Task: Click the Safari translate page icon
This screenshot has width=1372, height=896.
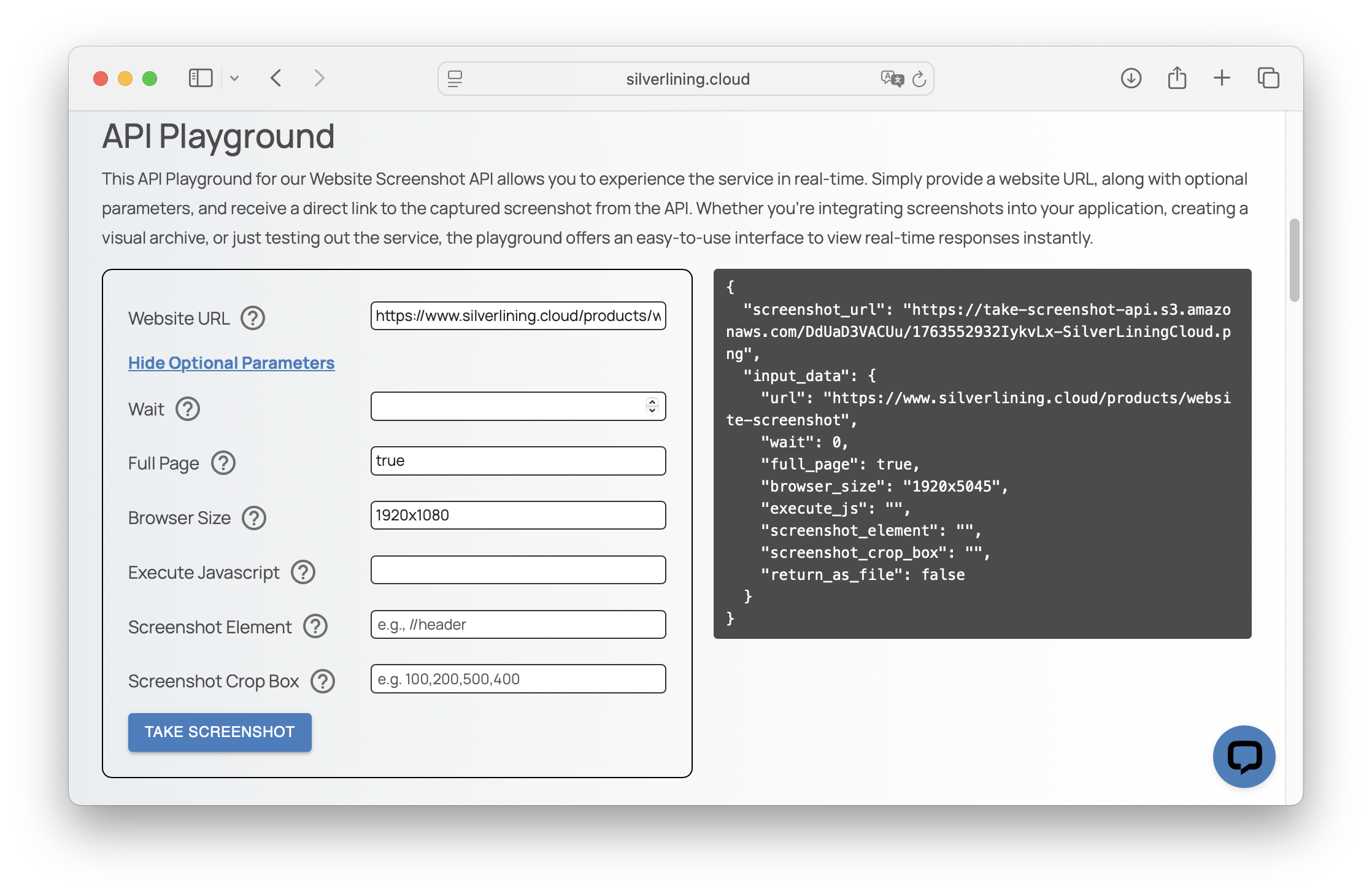Action: coord(892,79)
